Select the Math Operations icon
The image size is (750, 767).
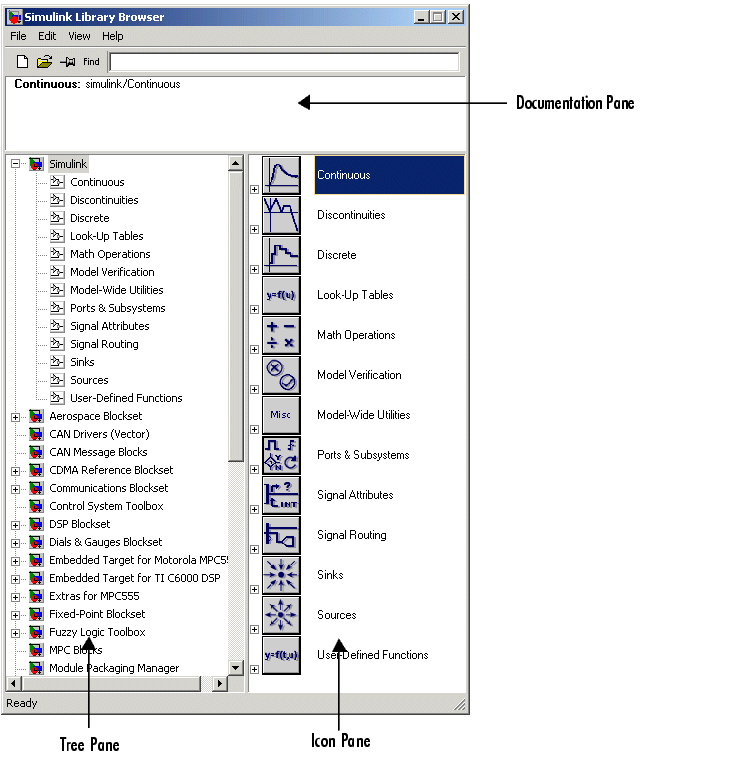coord(281,336)
